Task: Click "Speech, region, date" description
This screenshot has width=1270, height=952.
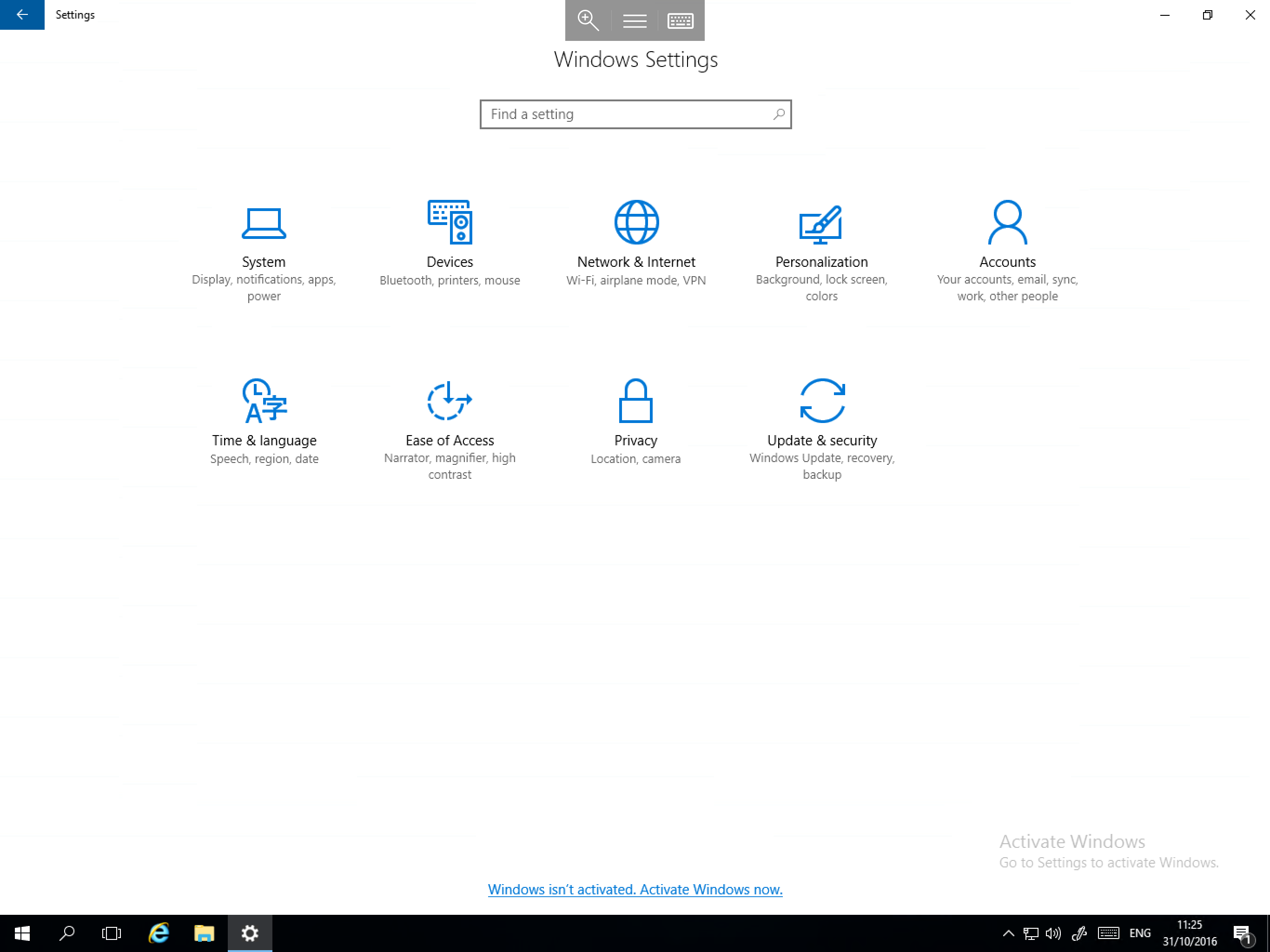Action: click(x=264, y=459)
